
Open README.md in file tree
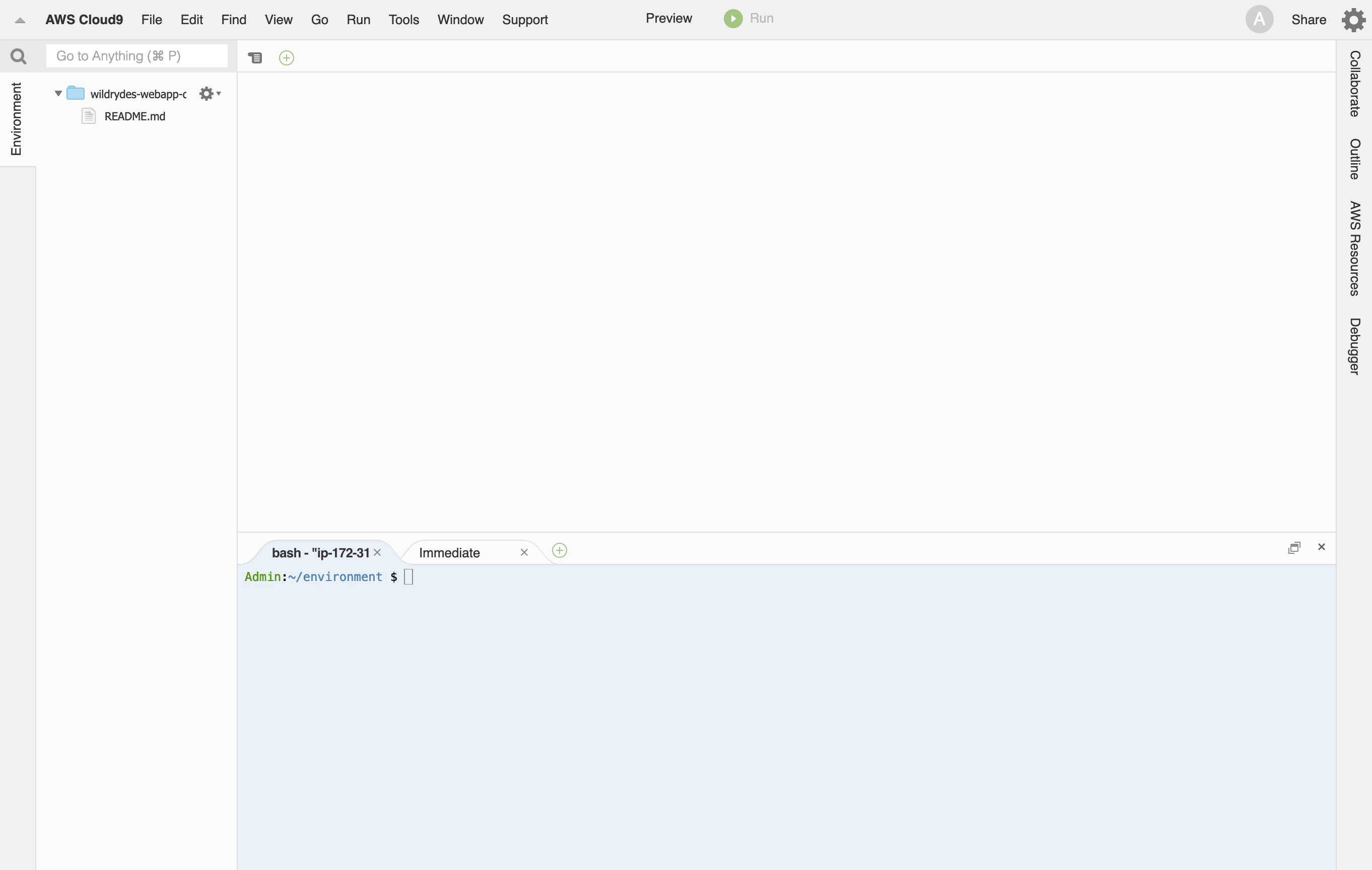click(x=135, y=117)
